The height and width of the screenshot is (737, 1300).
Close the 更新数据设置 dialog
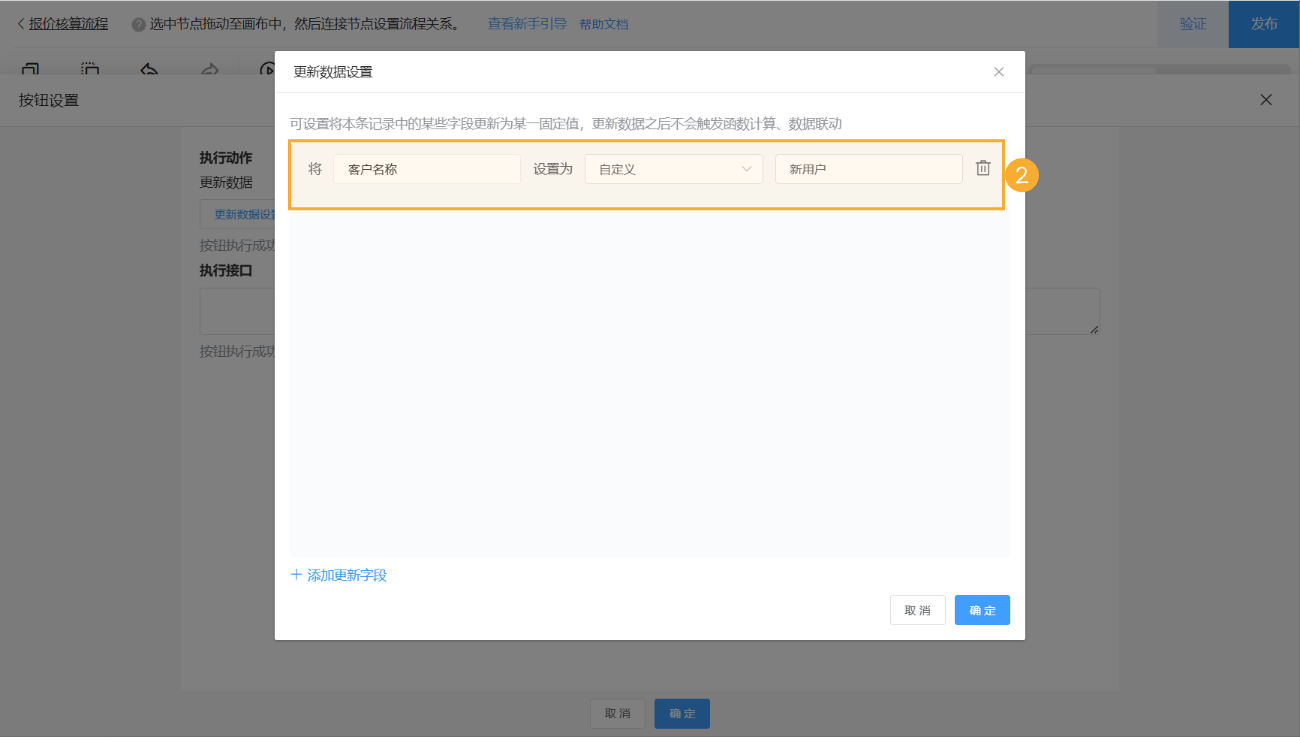998,71
